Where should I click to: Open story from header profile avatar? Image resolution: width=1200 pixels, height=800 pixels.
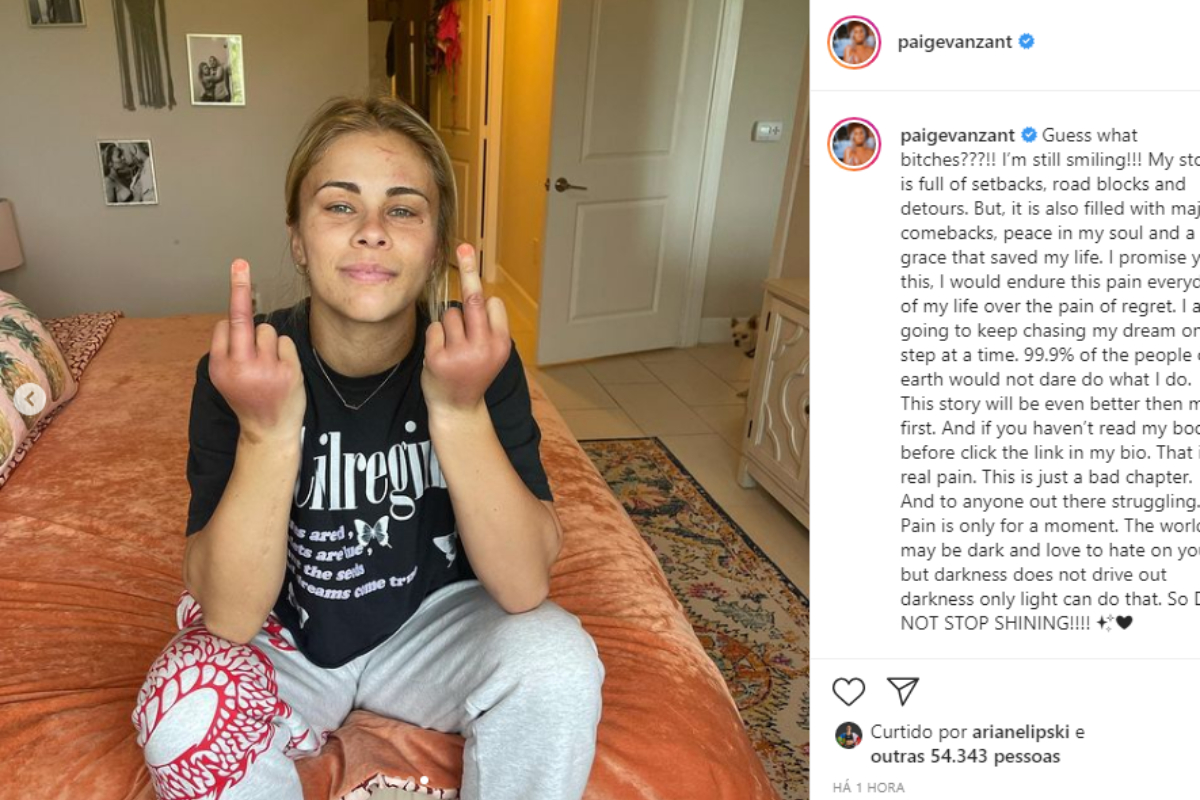[854, 42]
